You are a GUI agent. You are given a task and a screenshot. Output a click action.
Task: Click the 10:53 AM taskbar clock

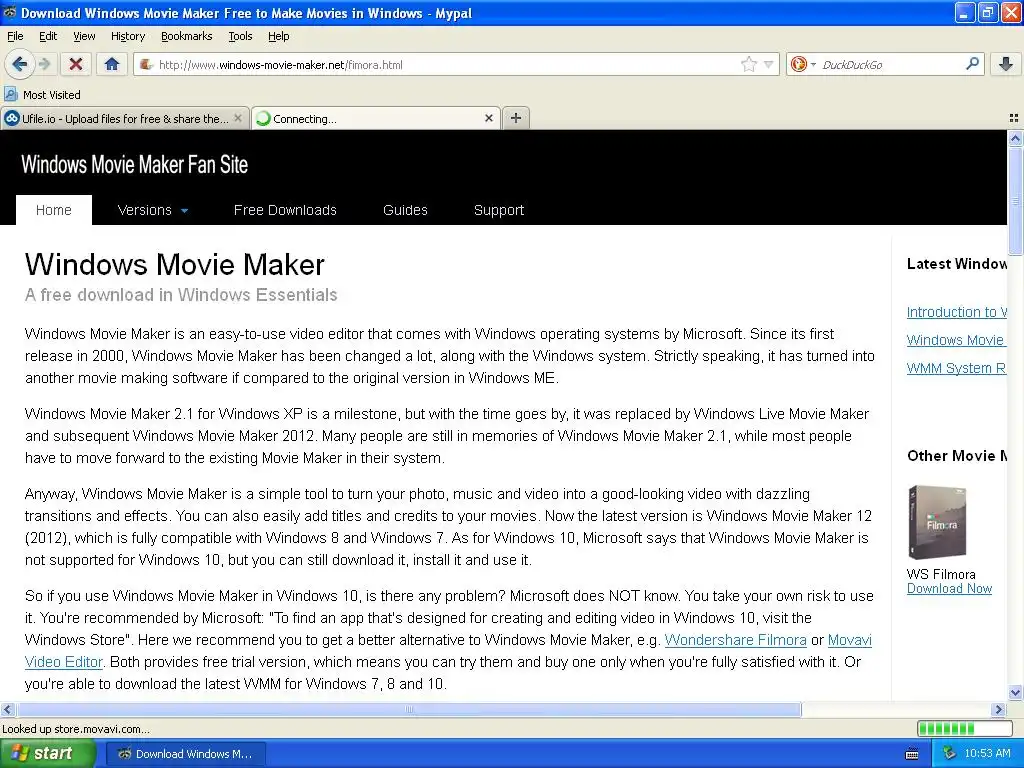tap(987, 754)
